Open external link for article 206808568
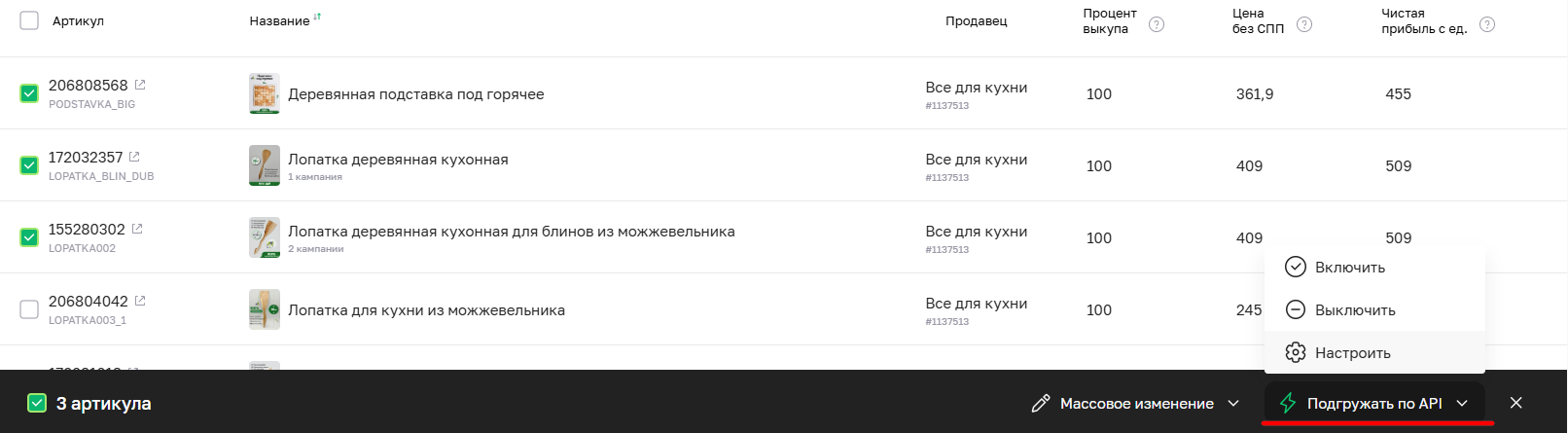This screenshot has height=433, width=1568. coord(140,85)
